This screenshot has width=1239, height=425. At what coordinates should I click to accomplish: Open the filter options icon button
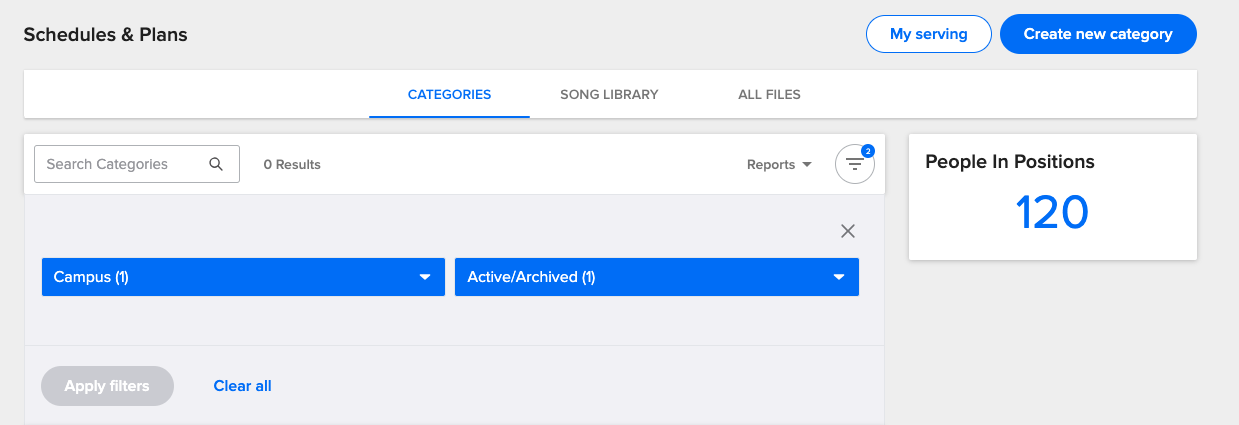click(854, 165)
